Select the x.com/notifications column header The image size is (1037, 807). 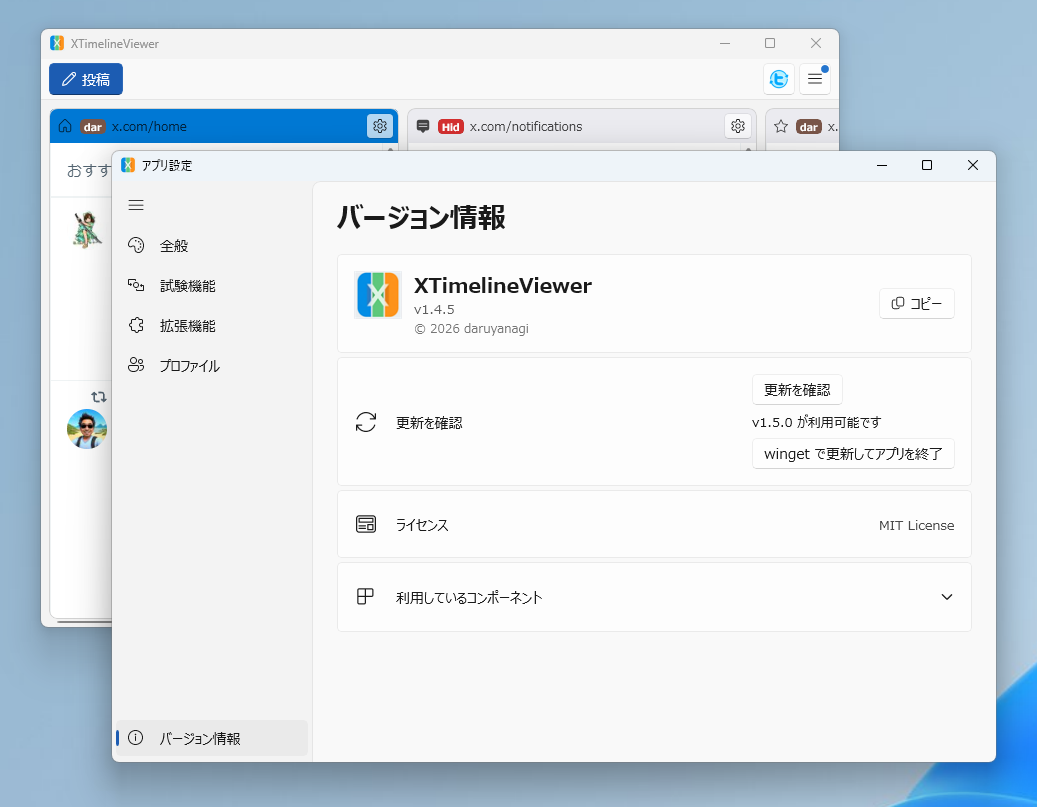[582, 126]
